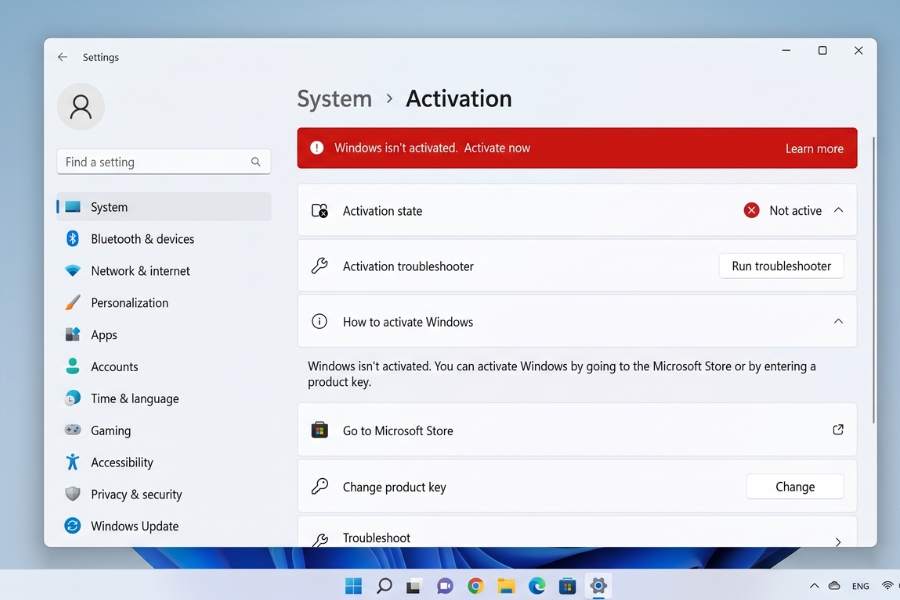The image size is (900, 600).
Task: Focus the Find a setting search box
Action: click(x=164, y=162)
